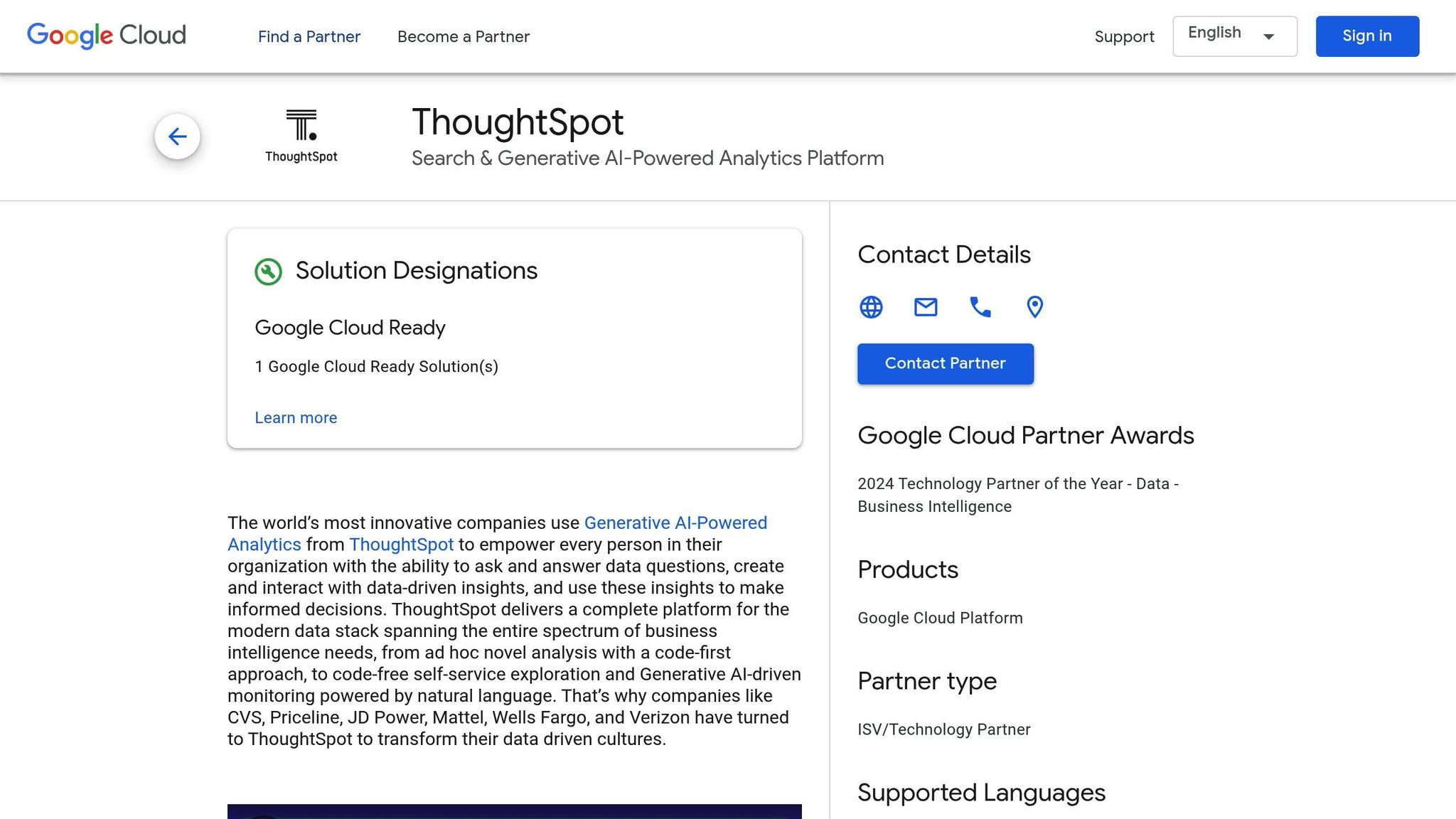Click the email envelope contact icon
The image size is (1456, 819).
[x=925, y=307]
